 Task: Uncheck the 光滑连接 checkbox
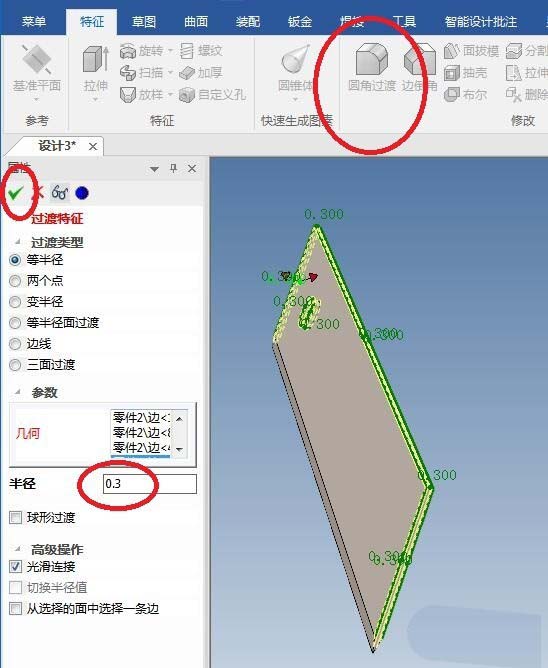(16, 567)
